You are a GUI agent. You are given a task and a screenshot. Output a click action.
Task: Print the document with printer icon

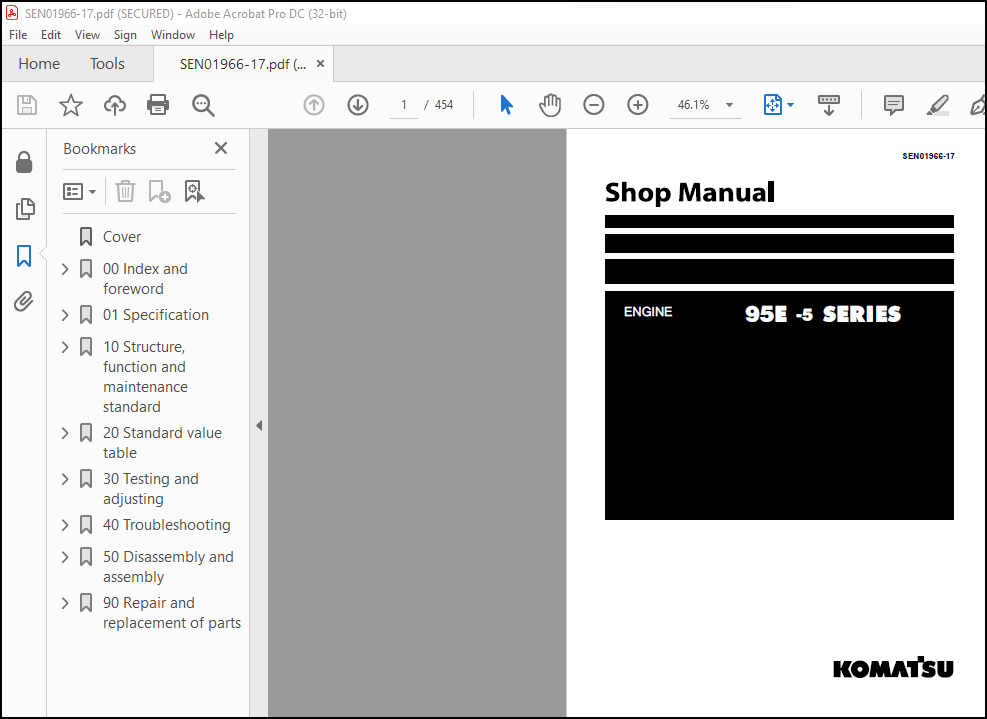pos(158,105)
